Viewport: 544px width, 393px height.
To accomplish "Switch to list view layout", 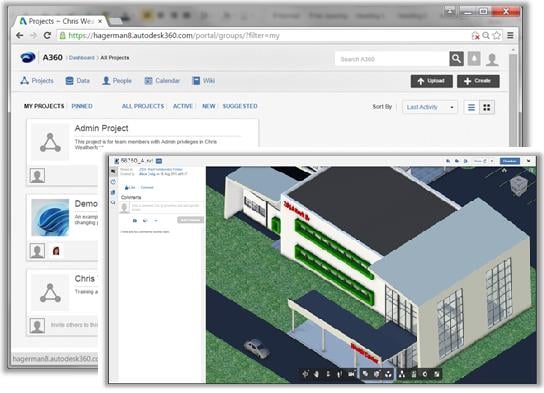I will (x=471, y=108).
